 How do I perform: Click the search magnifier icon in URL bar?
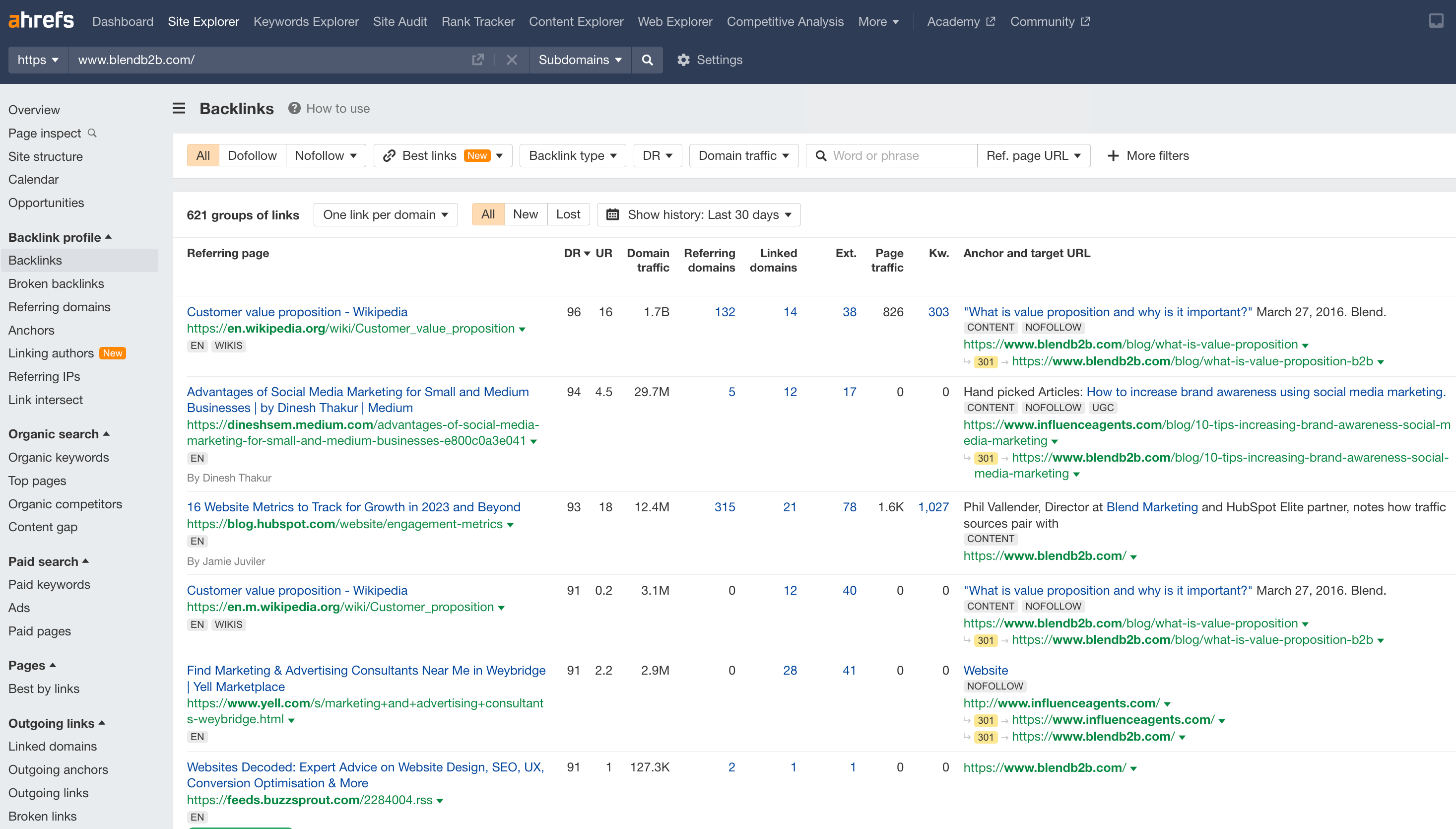pyautogui.click(x=647, y=60)
